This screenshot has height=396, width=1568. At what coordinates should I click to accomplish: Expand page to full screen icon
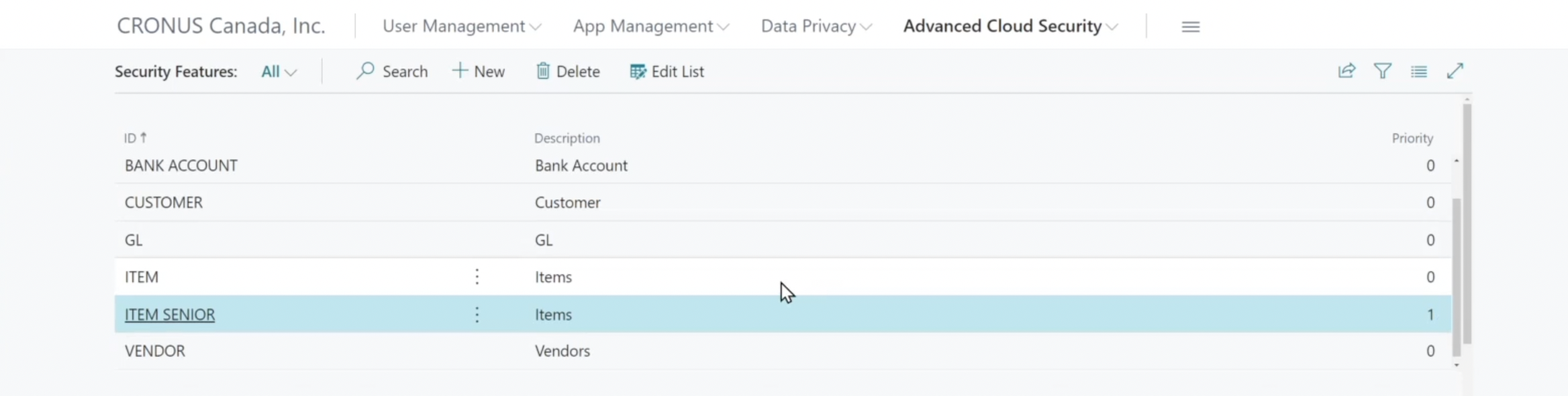1455,71
